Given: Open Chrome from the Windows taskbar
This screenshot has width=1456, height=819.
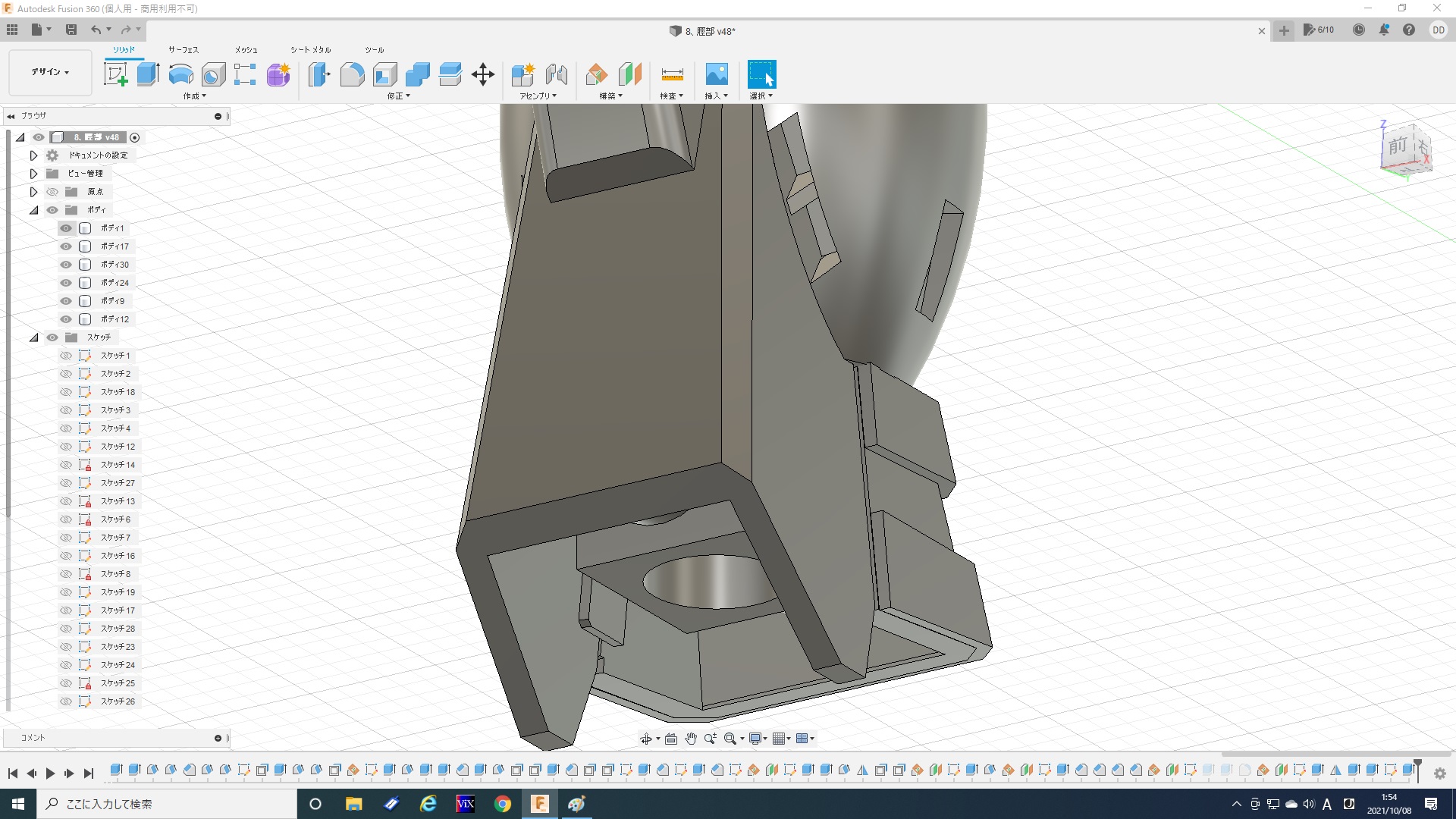Looking at the screenshot, I should pos(502,804).
